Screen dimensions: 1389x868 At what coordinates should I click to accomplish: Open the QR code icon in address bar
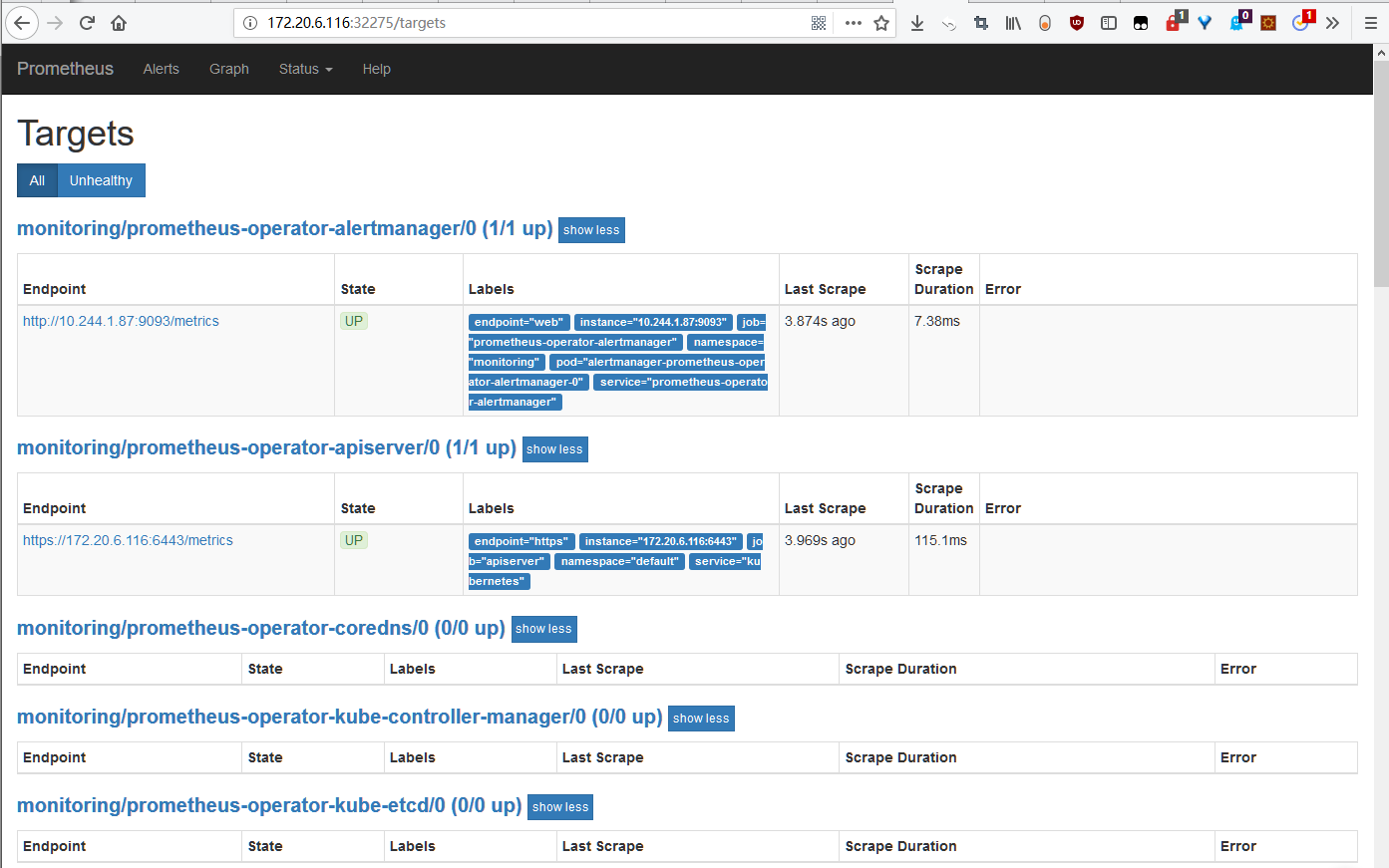(x=819, y=23)
